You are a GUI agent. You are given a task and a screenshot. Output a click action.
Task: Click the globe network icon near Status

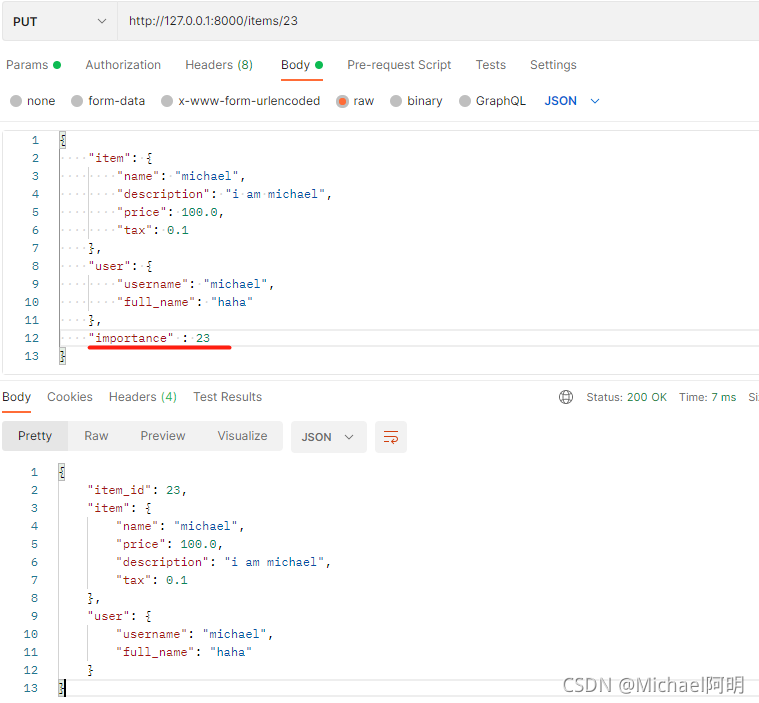click(x=566, y=397)
